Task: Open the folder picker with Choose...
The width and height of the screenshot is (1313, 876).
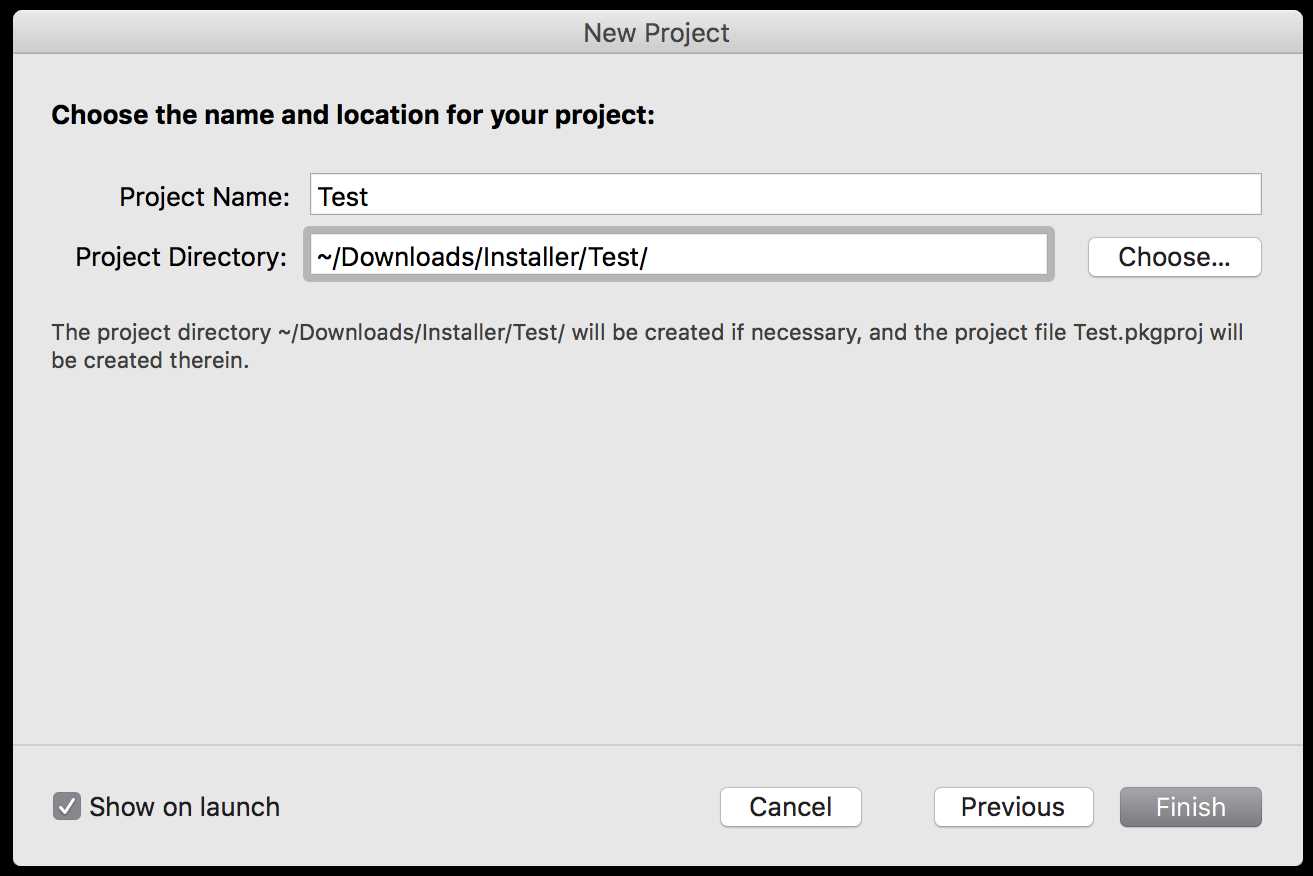Action: coord(1174,257)
